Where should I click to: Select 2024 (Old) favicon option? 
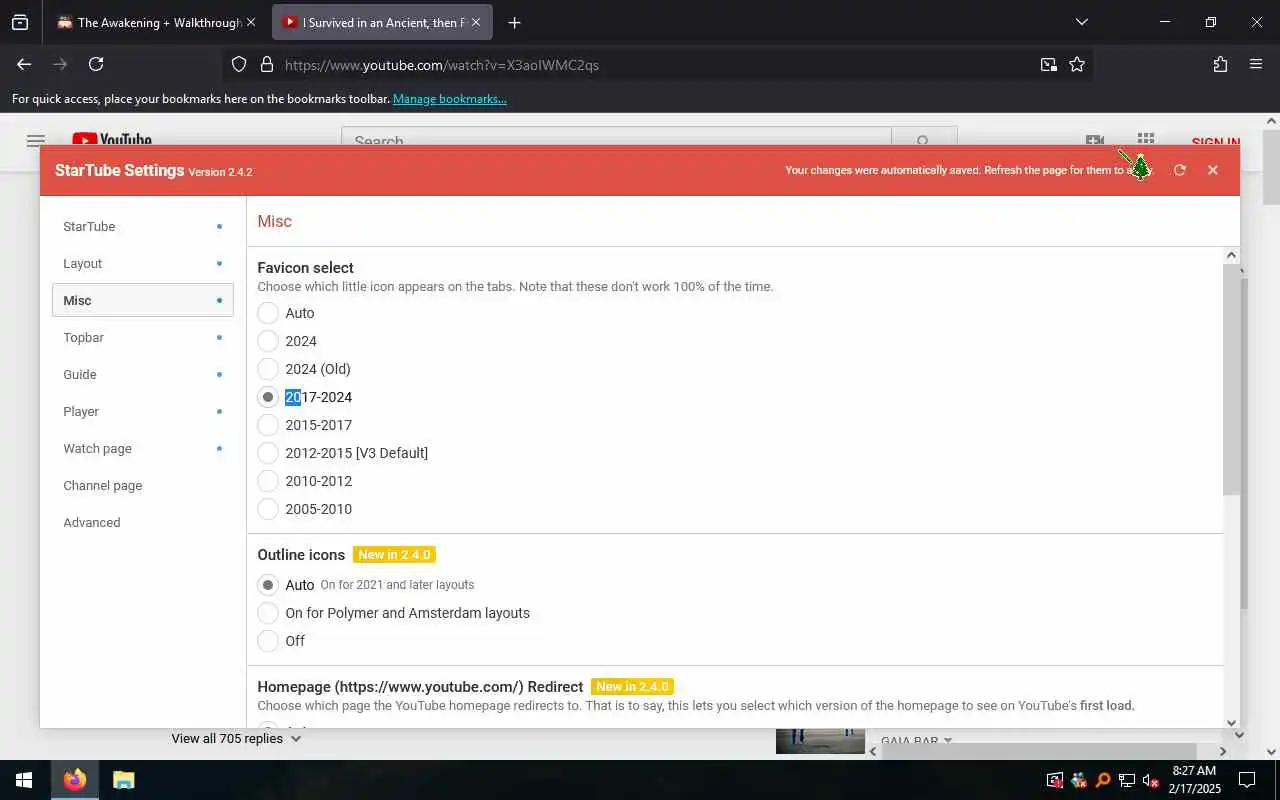(x=268, y=369)
